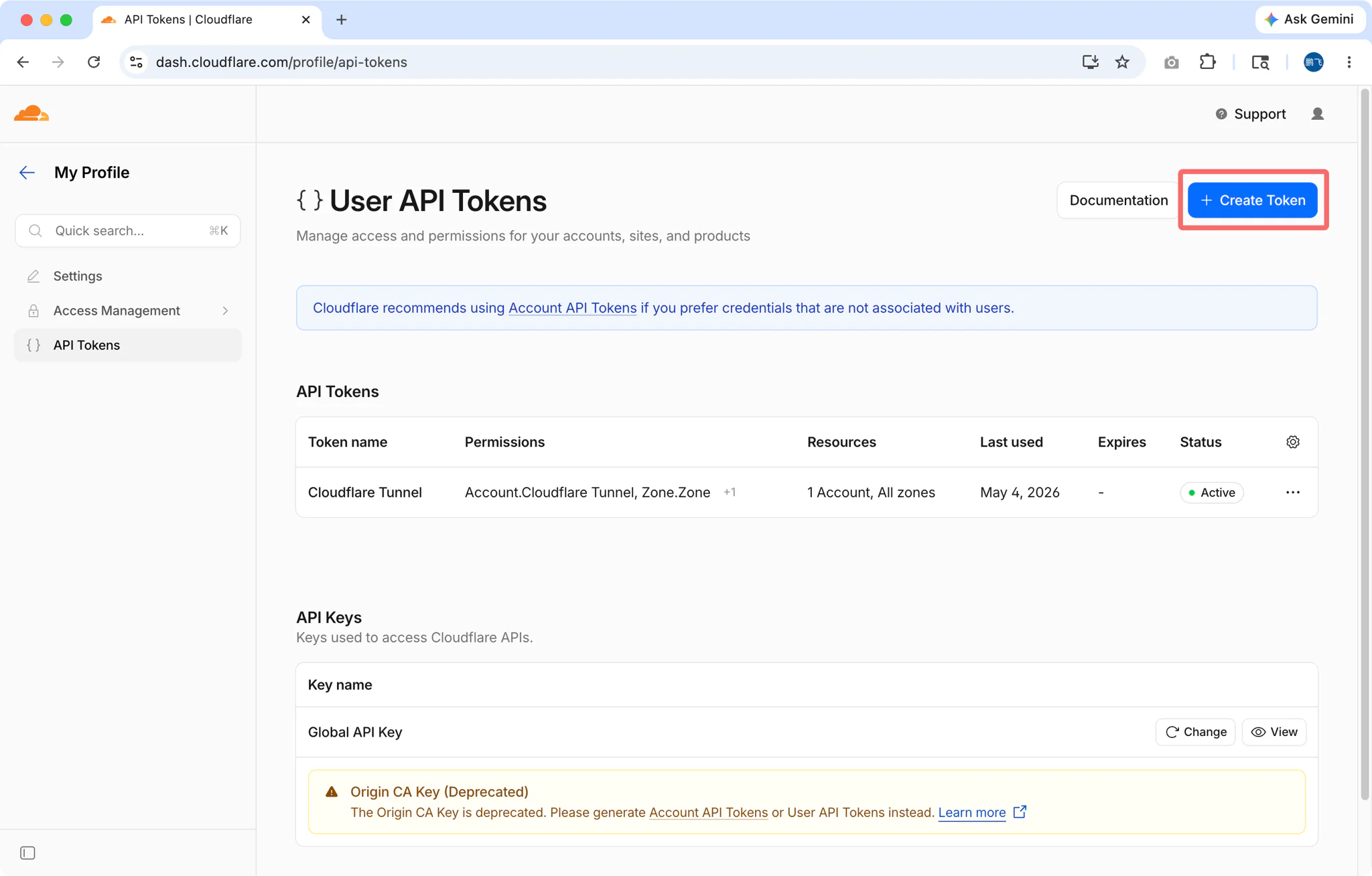Click the browser back button
This screenshot has height=876, width=1372.
tap(23, 62)
